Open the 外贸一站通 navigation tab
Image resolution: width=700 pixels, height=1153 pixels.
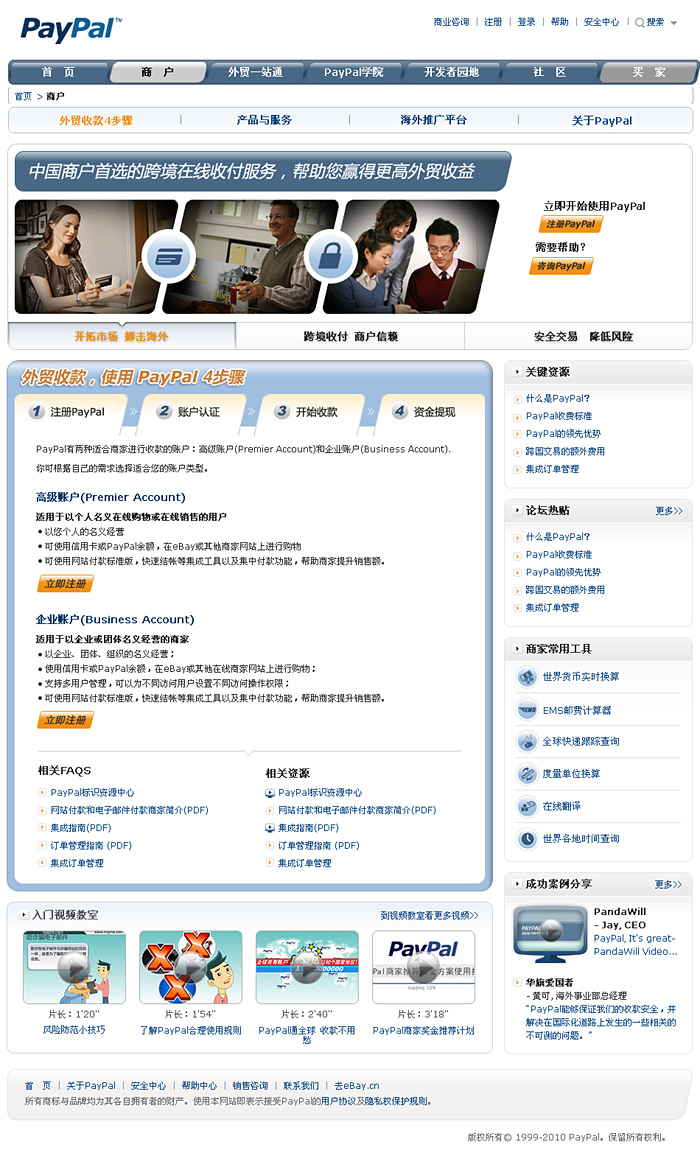[255, 72]
